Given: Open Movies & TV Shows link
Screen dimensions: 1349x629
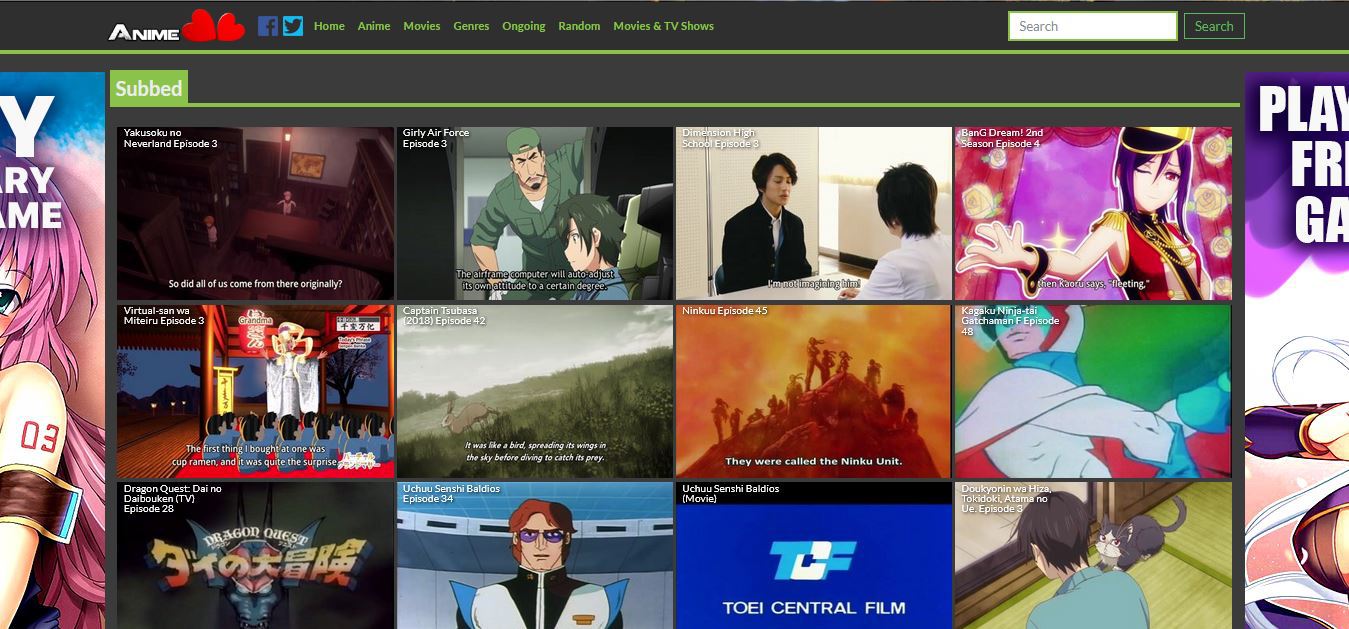Looking at the screenshot, I should coord(664,26).
